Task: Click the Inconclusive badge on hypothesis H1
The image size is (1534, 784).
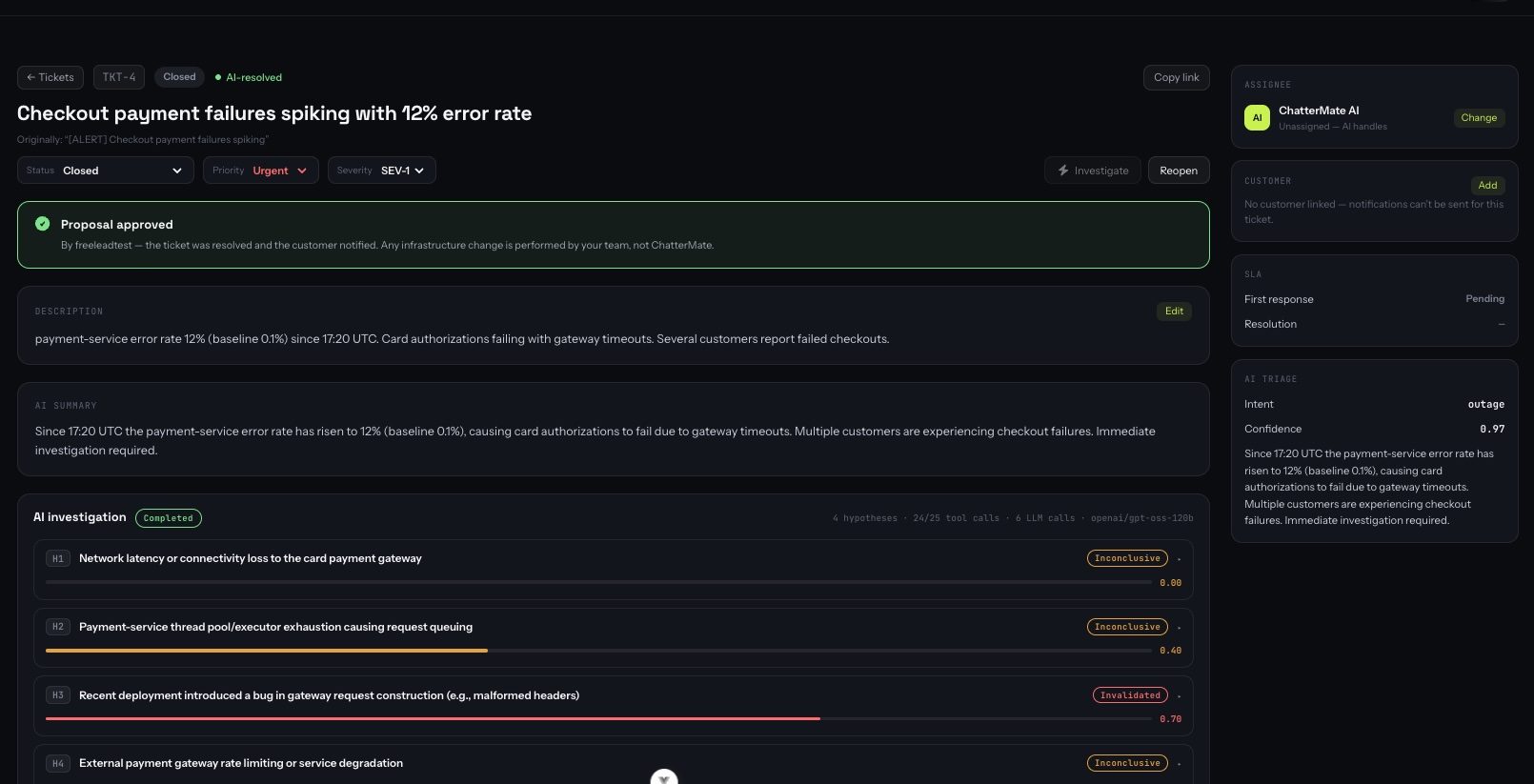Action: pyautogui.click(x=1127, y=558)
